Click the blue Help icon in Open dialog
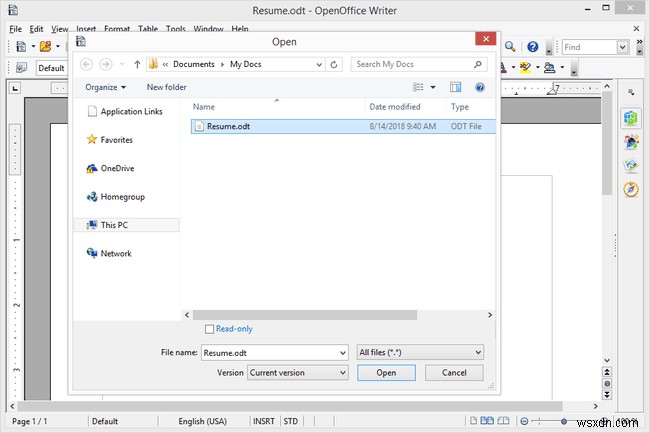This screenshot has width=650, height=433. [x=480, y=87]
